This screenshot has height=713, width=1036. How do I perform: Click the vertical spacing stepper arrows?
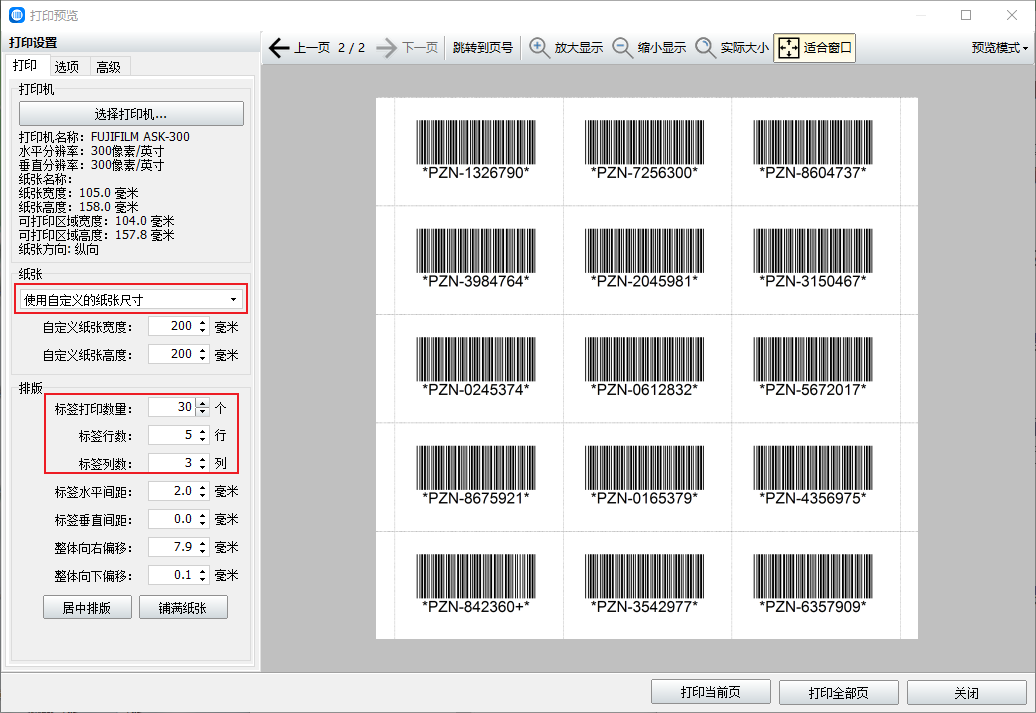(203, 519)
